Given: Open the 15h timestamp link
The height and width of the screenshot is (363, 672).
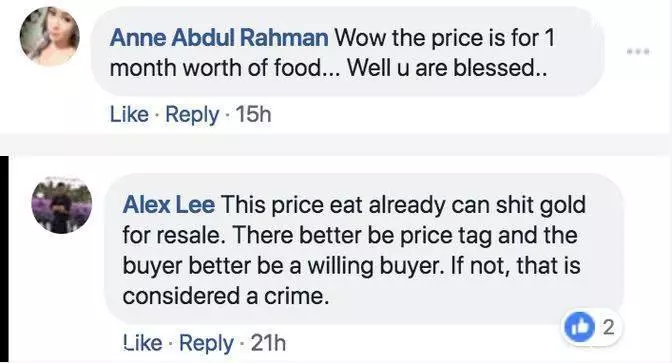Looking at the screenshot, I should (253, 114).
